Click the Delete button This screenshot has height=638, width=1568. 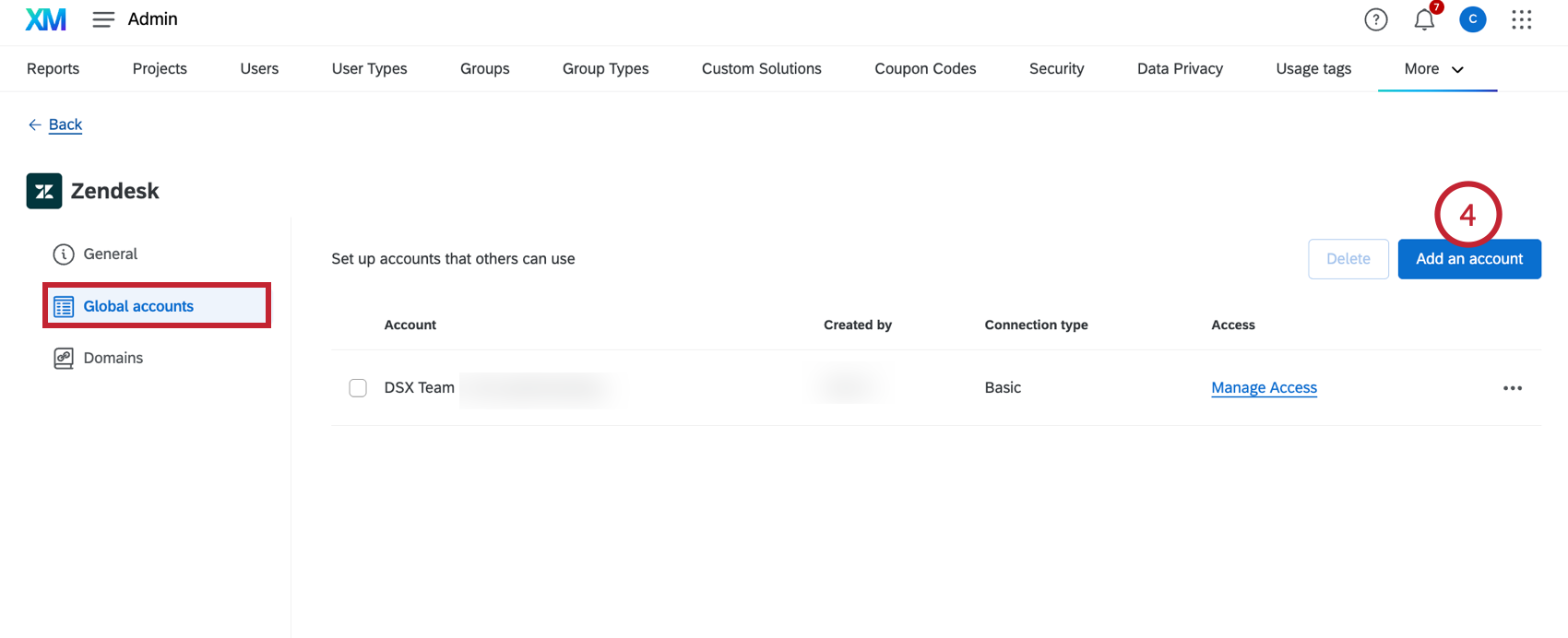pos(1348,259)
